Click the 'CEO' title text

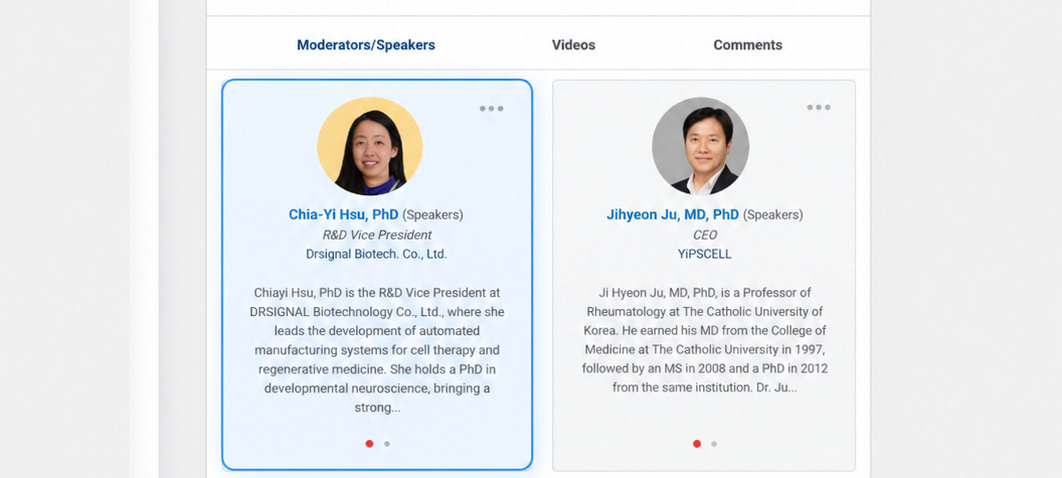[704, 235]
